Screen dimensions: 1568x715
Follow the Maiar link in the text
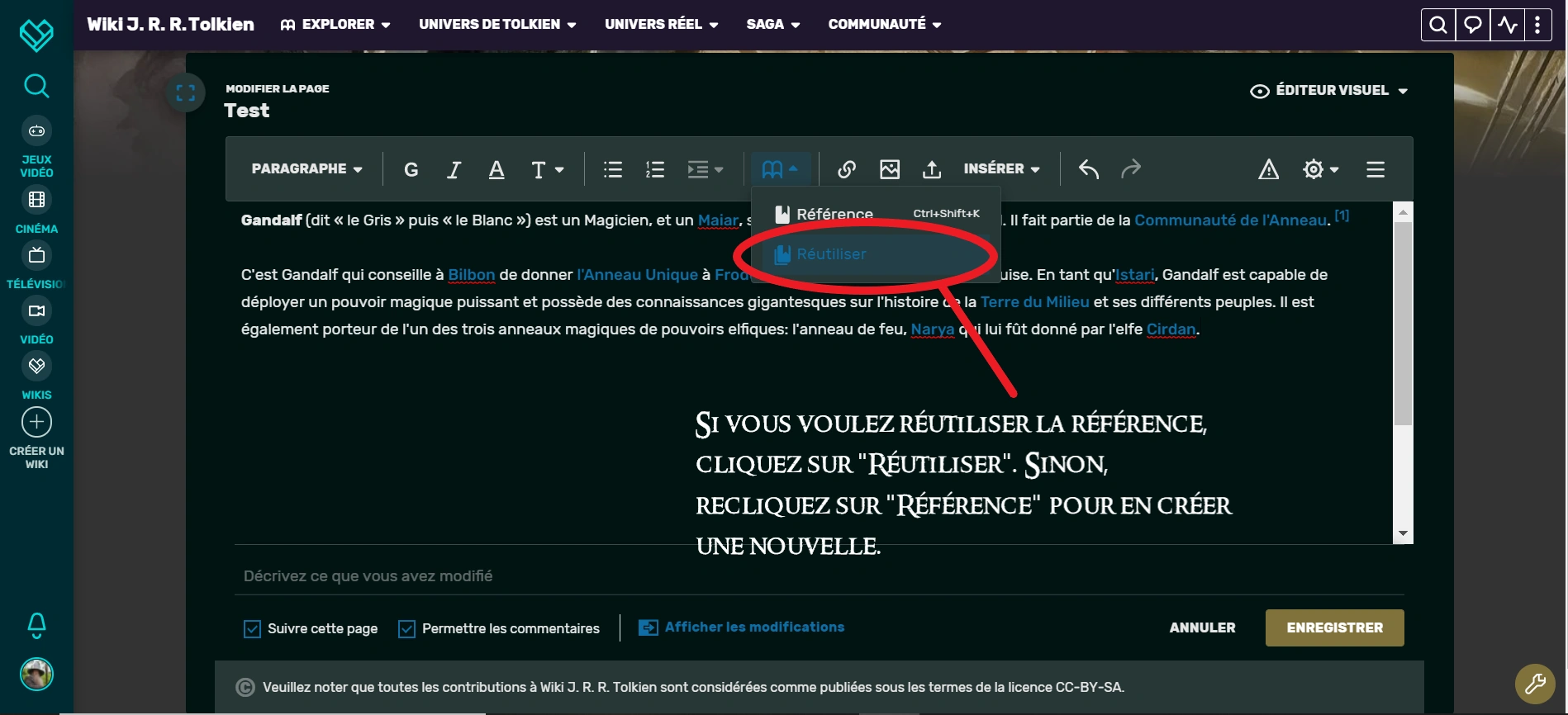719,220
